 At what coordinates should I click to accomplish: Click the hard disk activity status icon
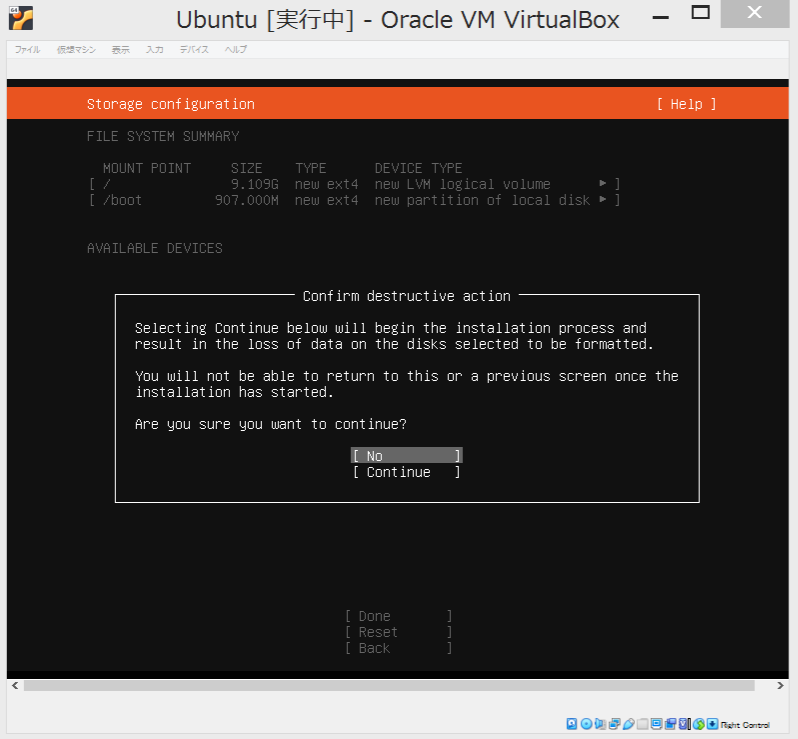[x=572, y=724]
